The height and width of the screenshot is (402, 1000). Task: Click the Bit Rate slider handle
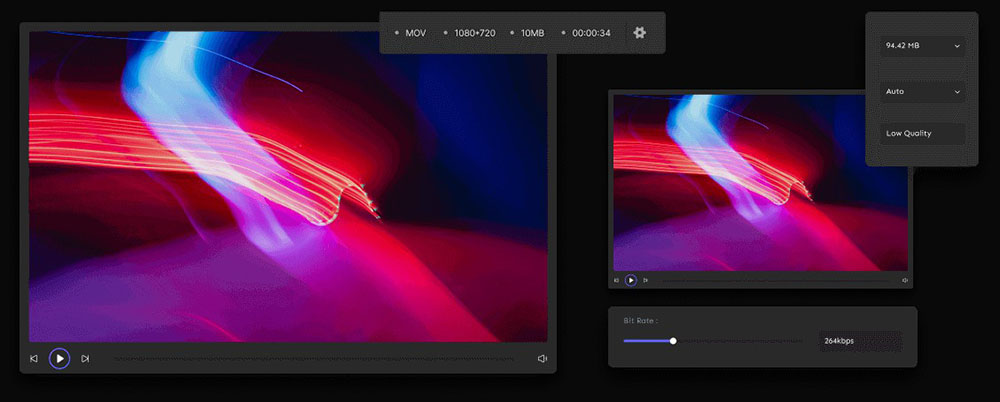[x=673, y=341]
